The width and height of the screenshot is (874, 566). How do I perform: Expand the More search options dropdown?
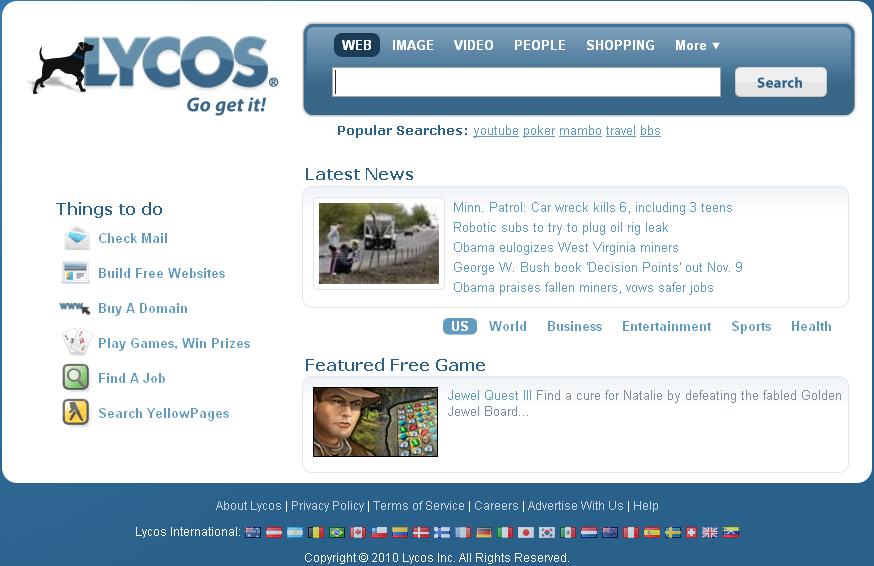coord(697,45)
